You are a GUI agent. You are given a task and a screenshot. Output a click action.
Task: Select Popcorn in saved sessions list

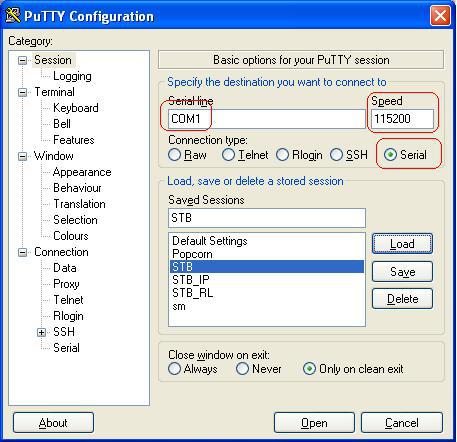pyautogui.click(x=267, y=254)
